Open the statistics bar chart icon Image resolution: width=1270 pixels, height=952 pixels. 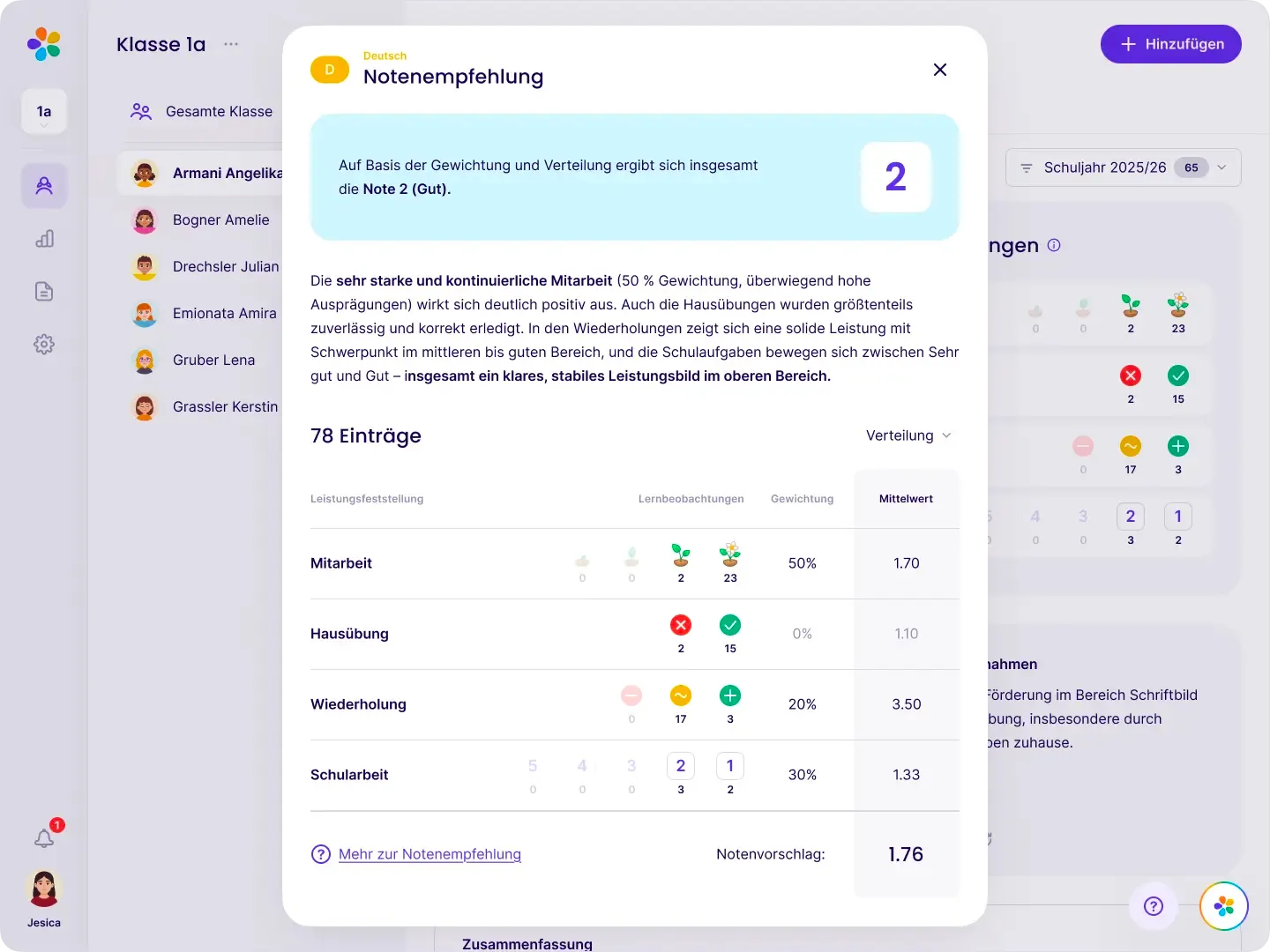(x=44, y=239)
